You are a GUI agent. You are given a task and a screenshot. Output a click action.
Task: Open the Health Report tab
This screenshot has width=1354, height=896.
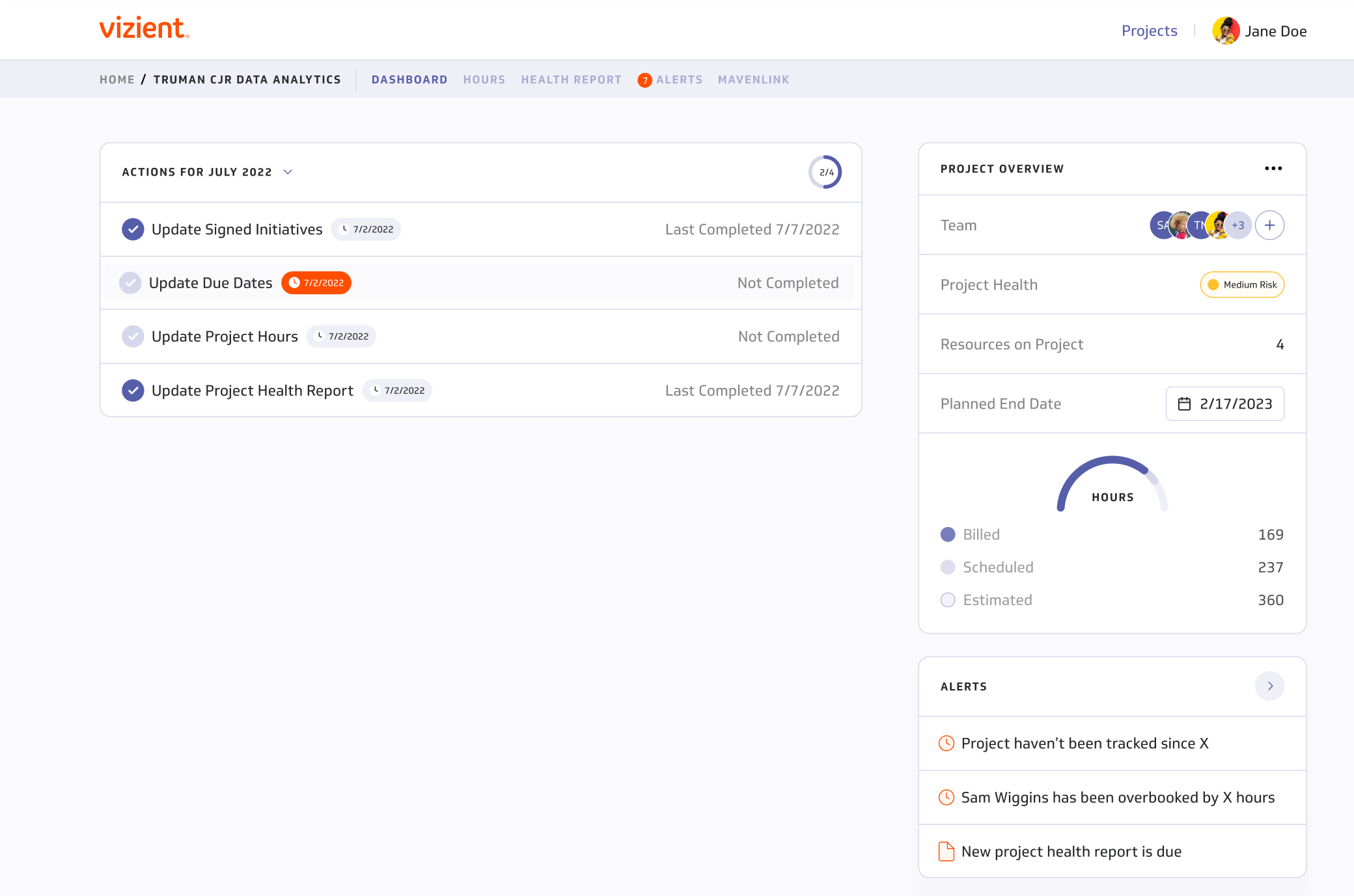pyautogui.click(x=571, y=79)
